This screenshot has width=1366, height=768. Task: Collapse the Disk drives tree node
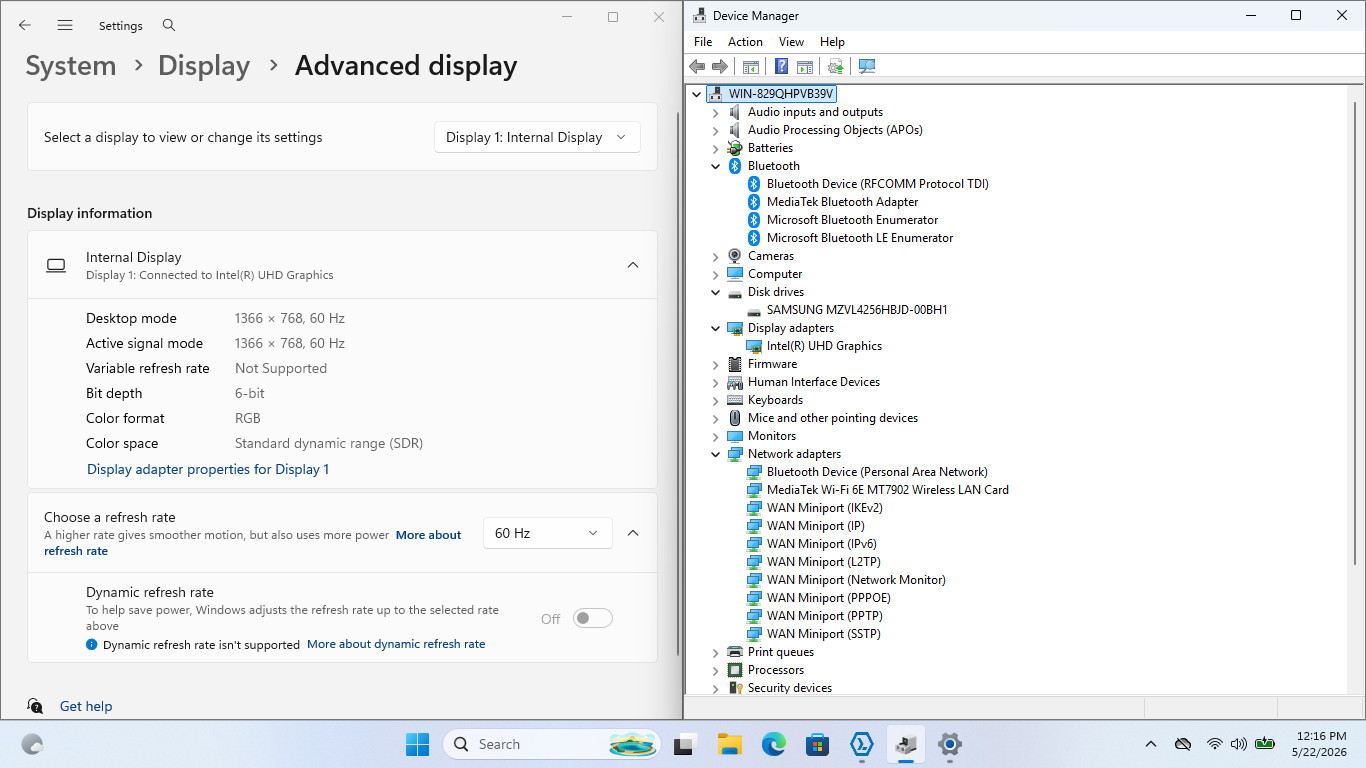(716, 292)
